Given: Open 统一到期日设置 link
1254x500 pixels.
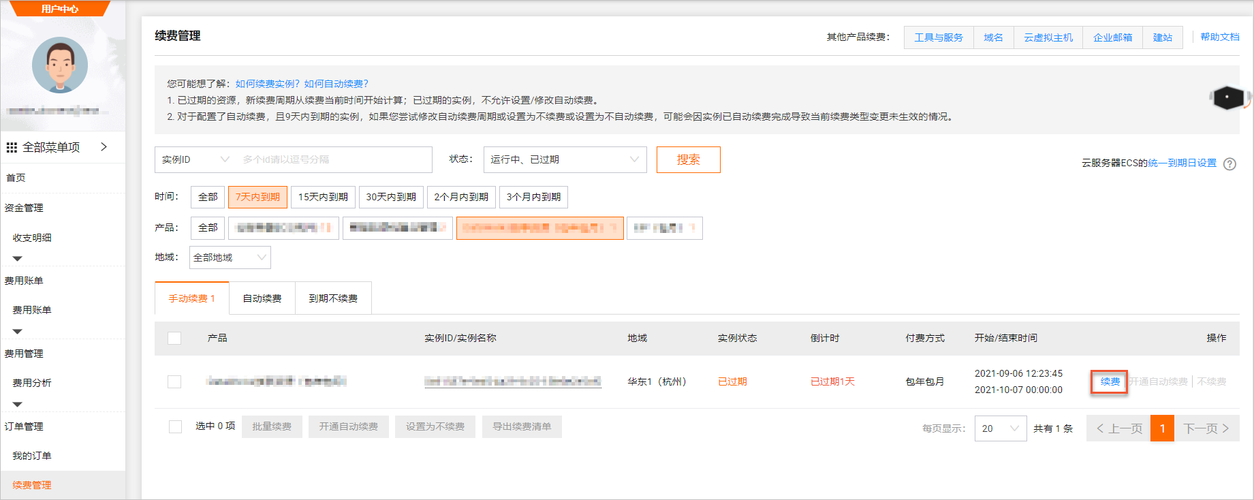Looking at the screenshot, I should (x=1182, y=163).
